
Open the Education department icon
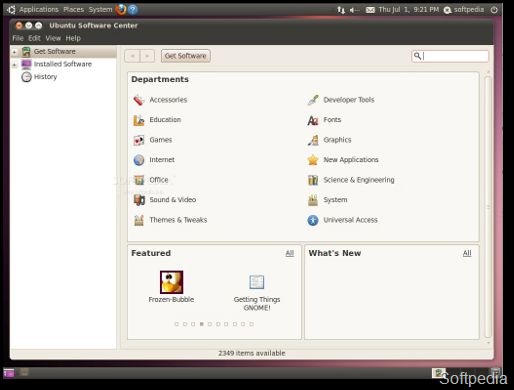(x=139, y=120)
